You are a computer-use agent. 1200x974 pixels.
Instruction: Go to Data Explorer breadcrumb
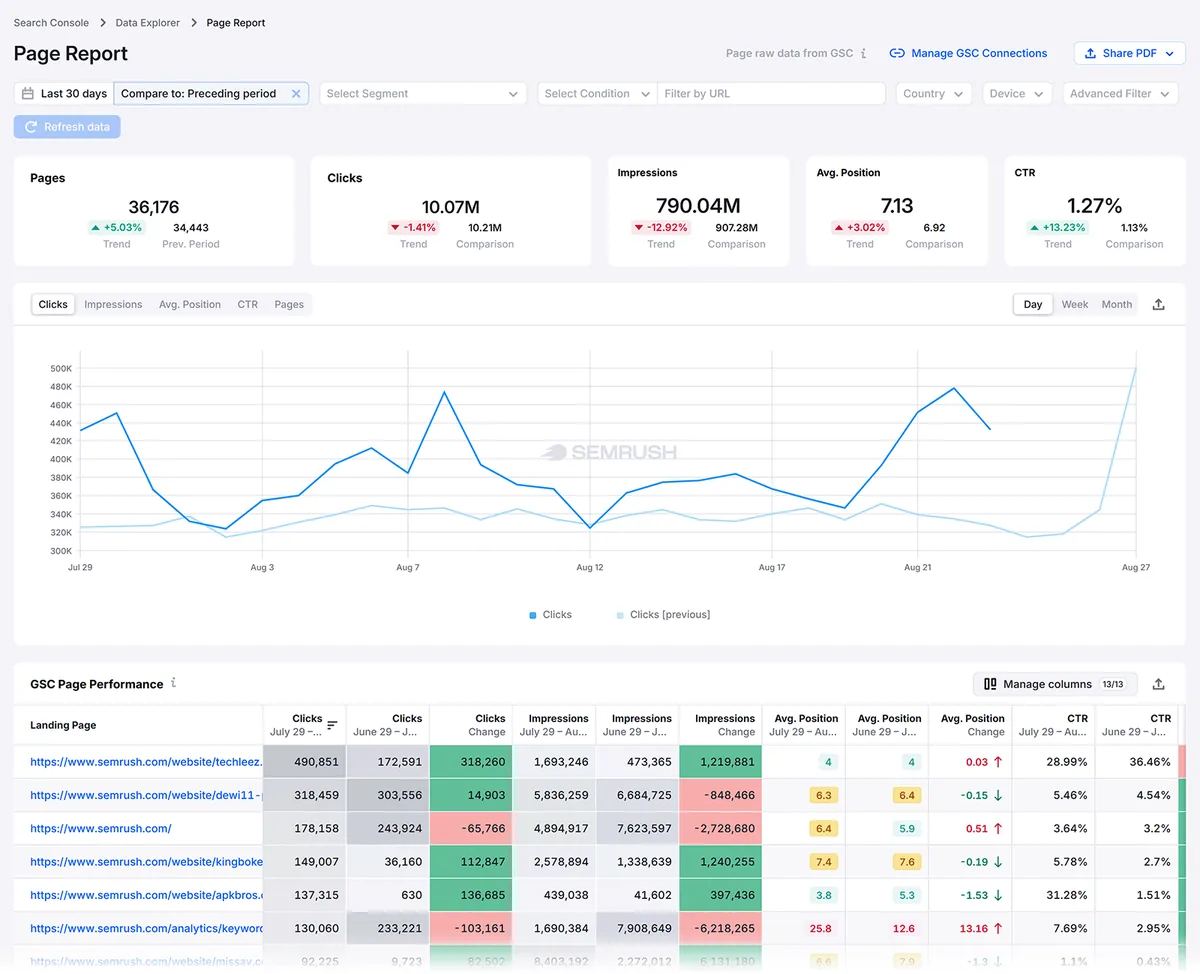147,22
